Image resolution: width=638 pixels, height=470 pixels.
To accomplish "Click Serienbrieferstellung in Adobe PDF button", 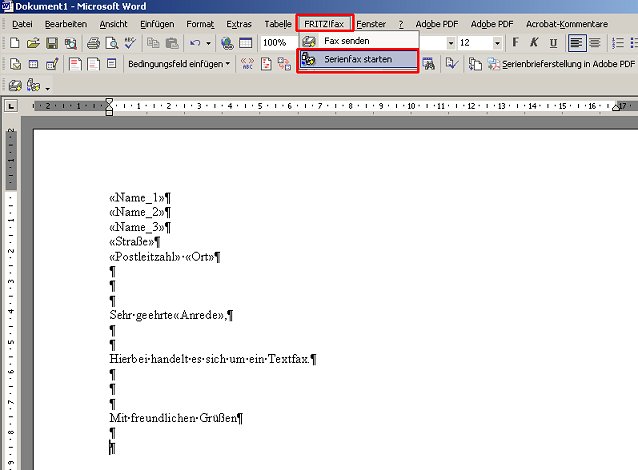I will [x=562, y=64].
